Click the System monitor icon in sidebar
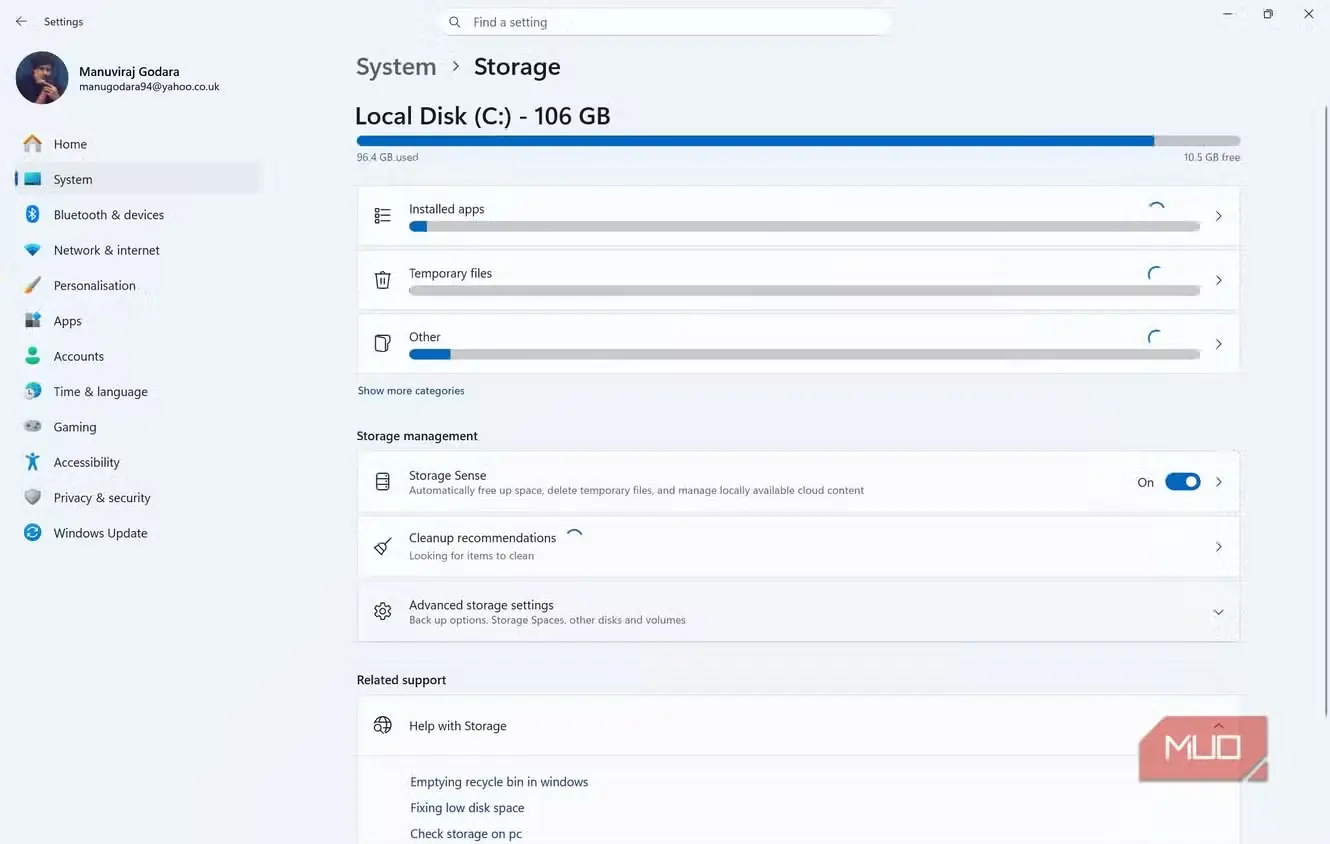1330x844 pixels. pyautogui.click(x=33, y=179)
